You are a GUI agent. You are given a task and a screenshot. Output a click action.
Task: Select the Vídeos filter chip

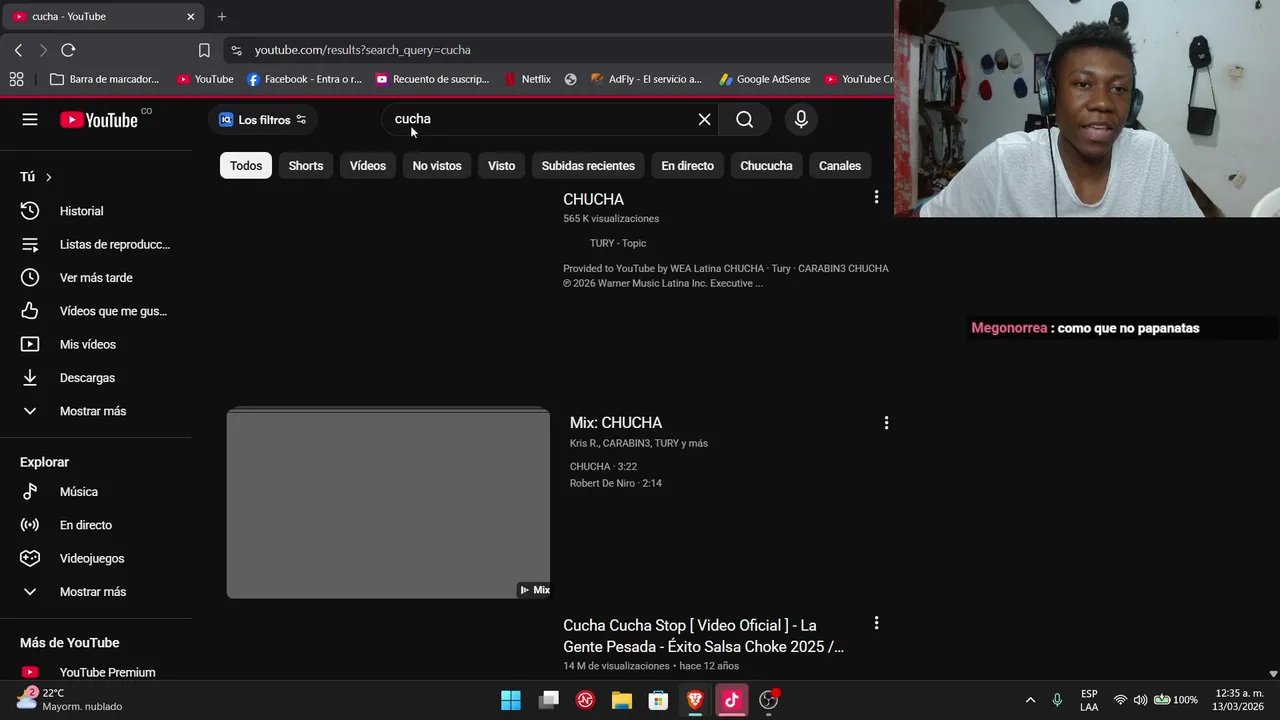click(368, 166)
